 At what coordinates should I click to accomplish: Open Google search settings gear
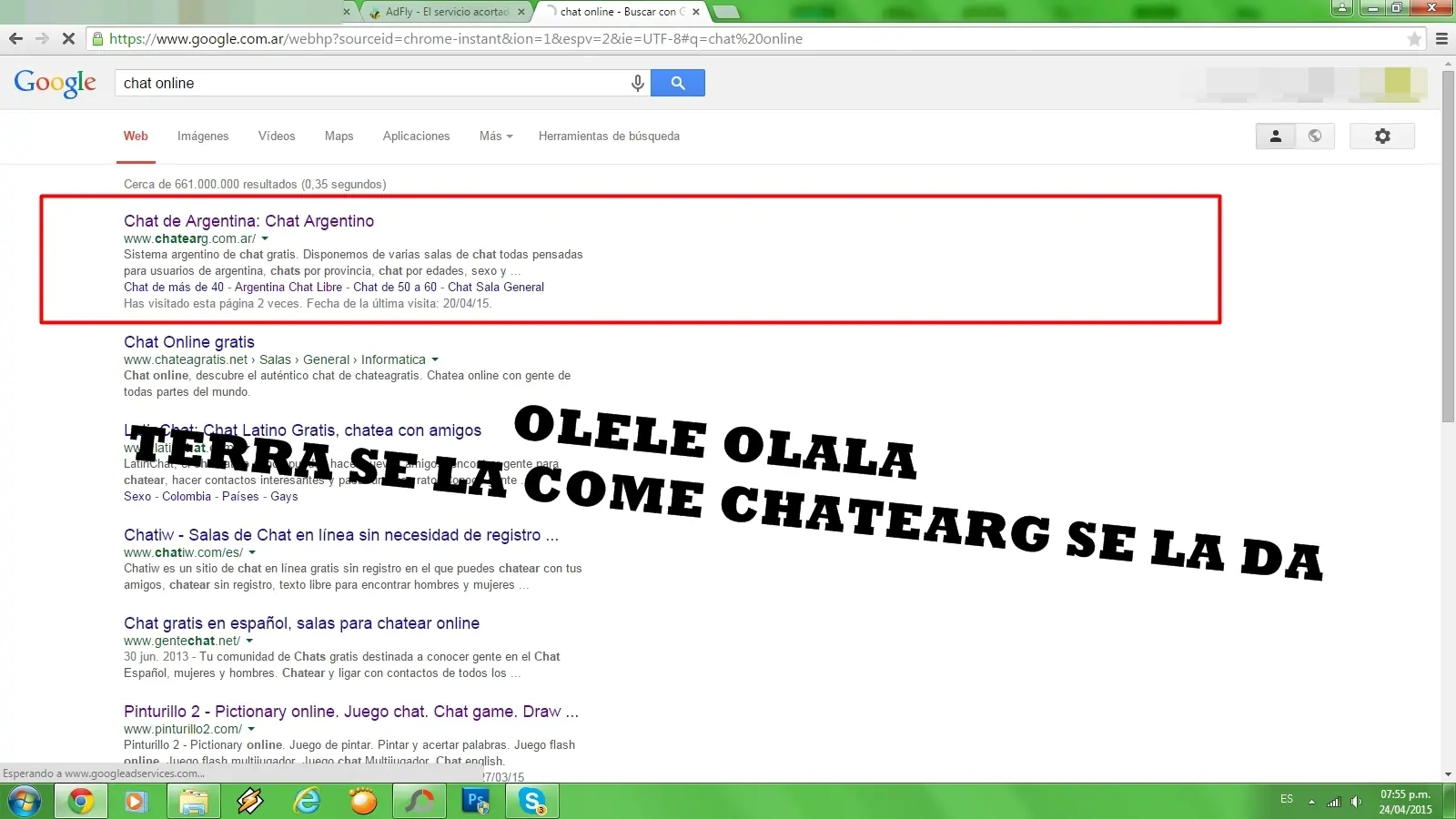point(1382,136)
